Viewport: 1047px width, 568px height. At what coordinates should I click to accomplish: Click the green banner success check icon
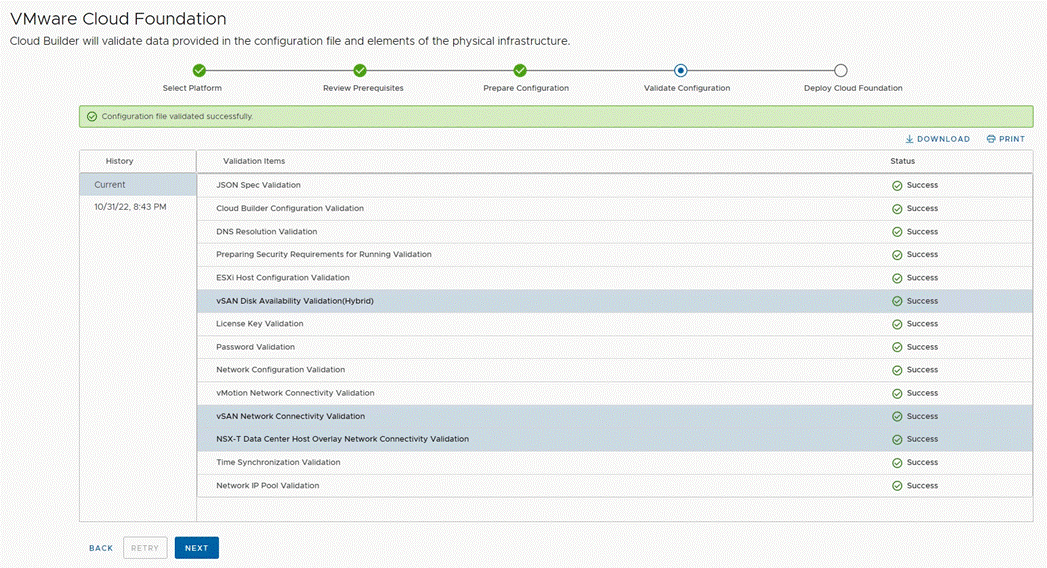click(92, 116)
